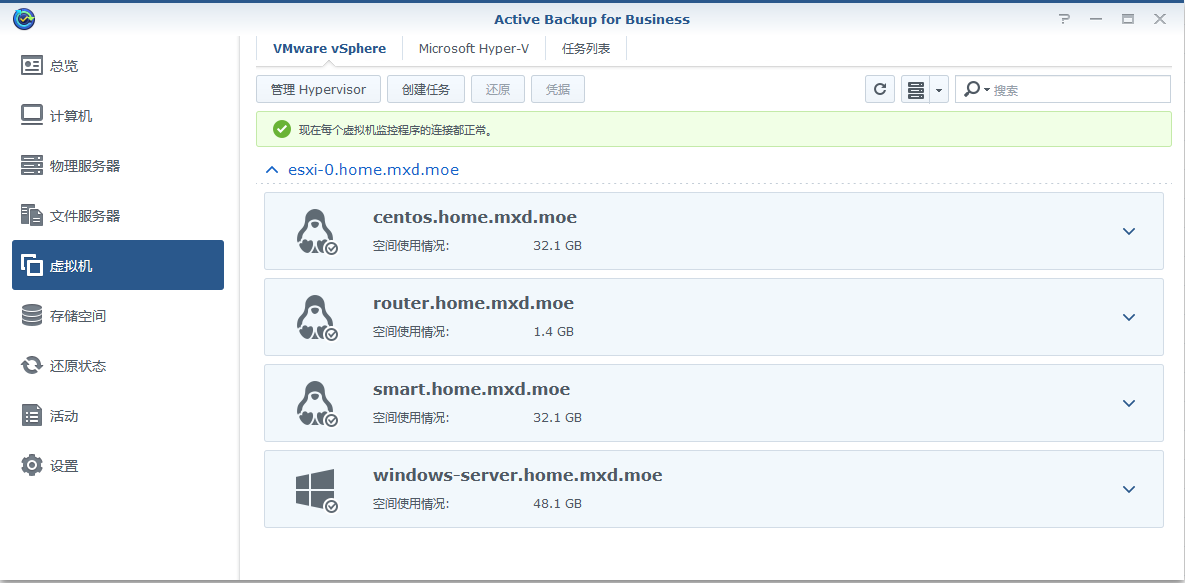This screenshot has width=1185, height=583.
Task: Click the 管理 Hypervisor button
Action: pos(319,89)
